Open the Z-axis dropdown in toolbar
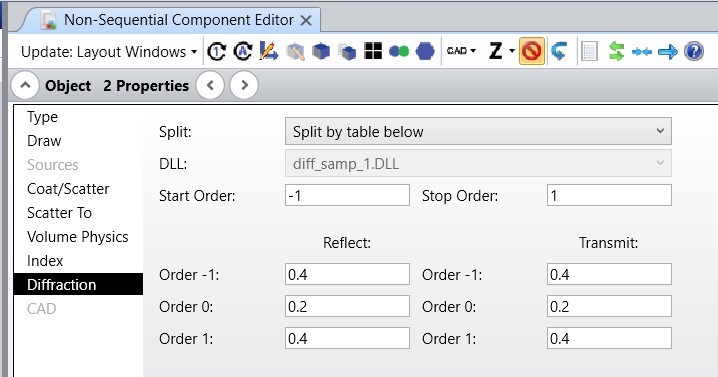 pos(501,51)
